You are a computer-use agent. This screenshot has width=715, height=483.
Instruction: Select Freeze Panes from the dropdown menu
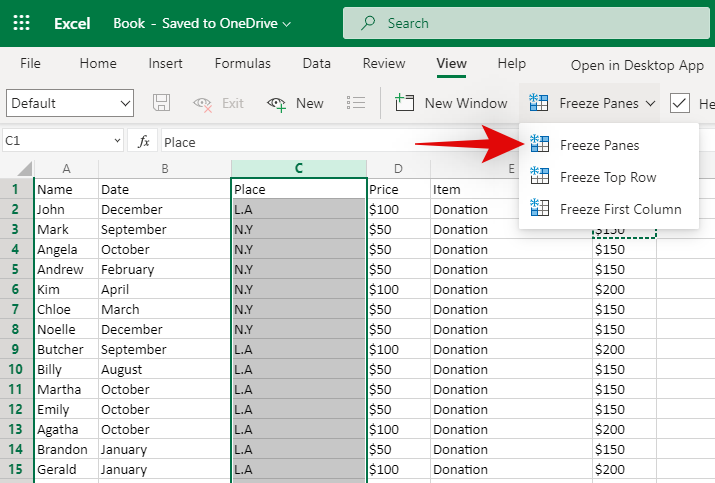click(x=599, y=145)
